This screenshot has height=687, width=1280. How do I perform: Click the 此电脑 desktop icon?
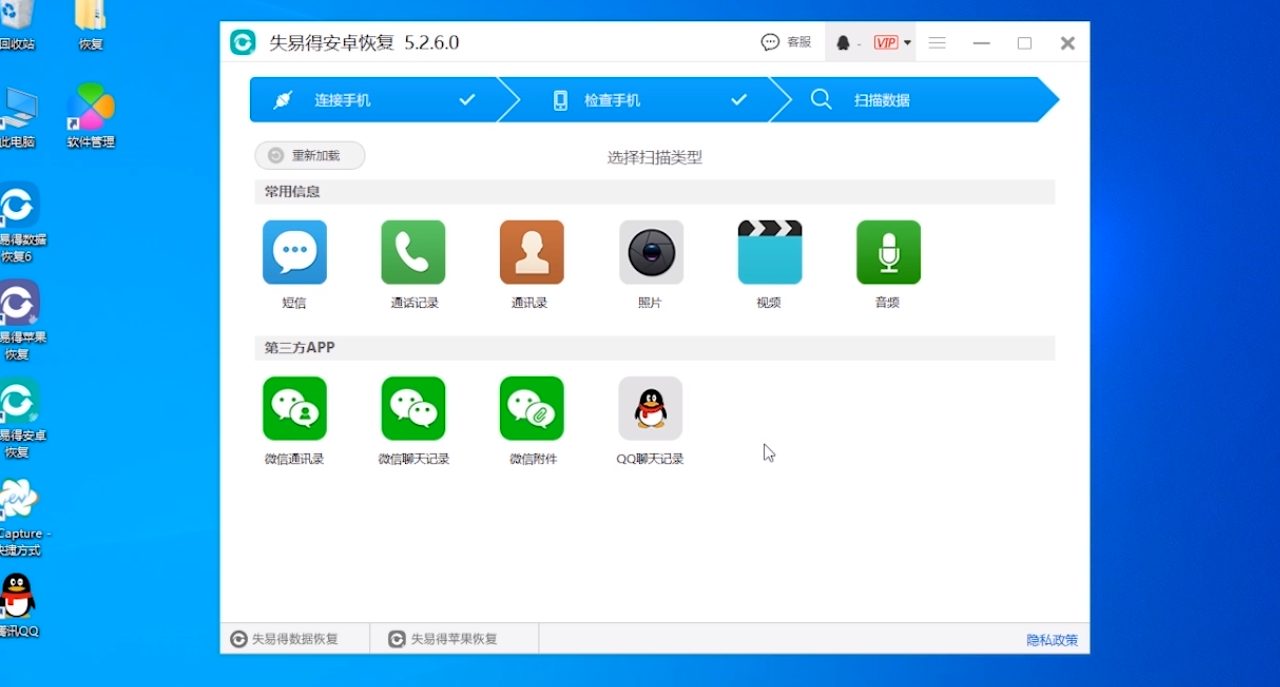pyautogui.click(x=18, y=118)
